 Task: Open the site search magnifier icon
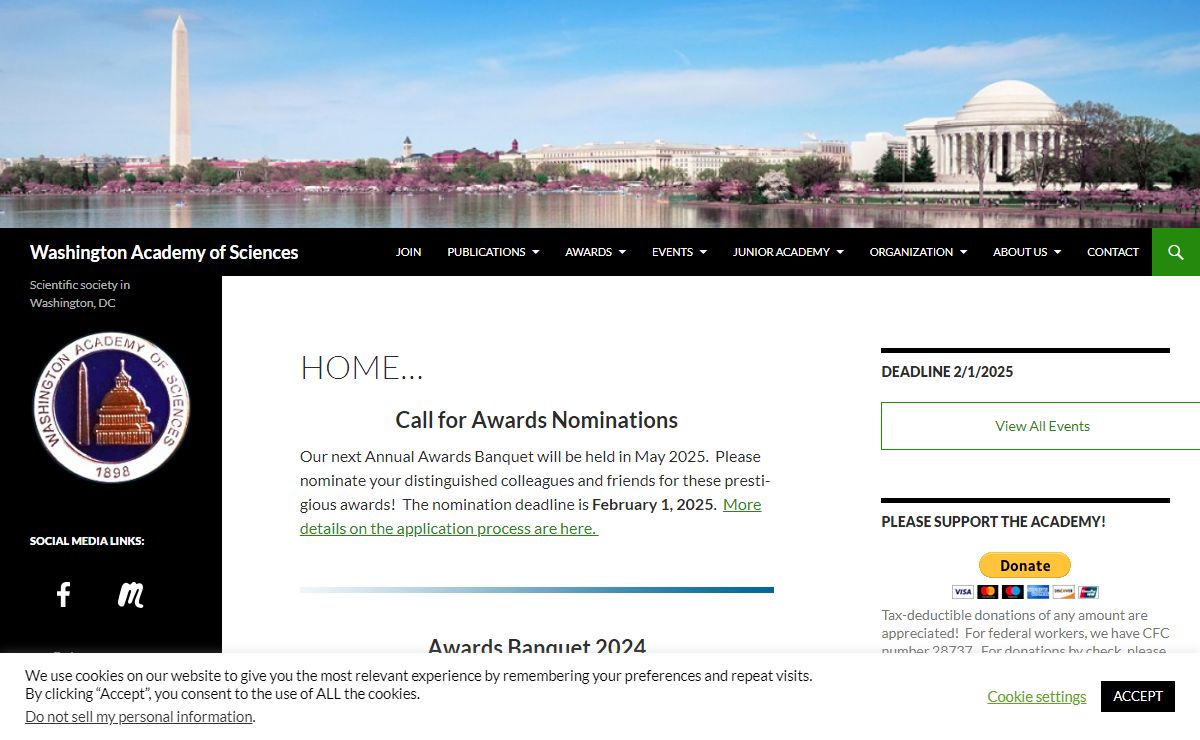tap(1175, 252)
